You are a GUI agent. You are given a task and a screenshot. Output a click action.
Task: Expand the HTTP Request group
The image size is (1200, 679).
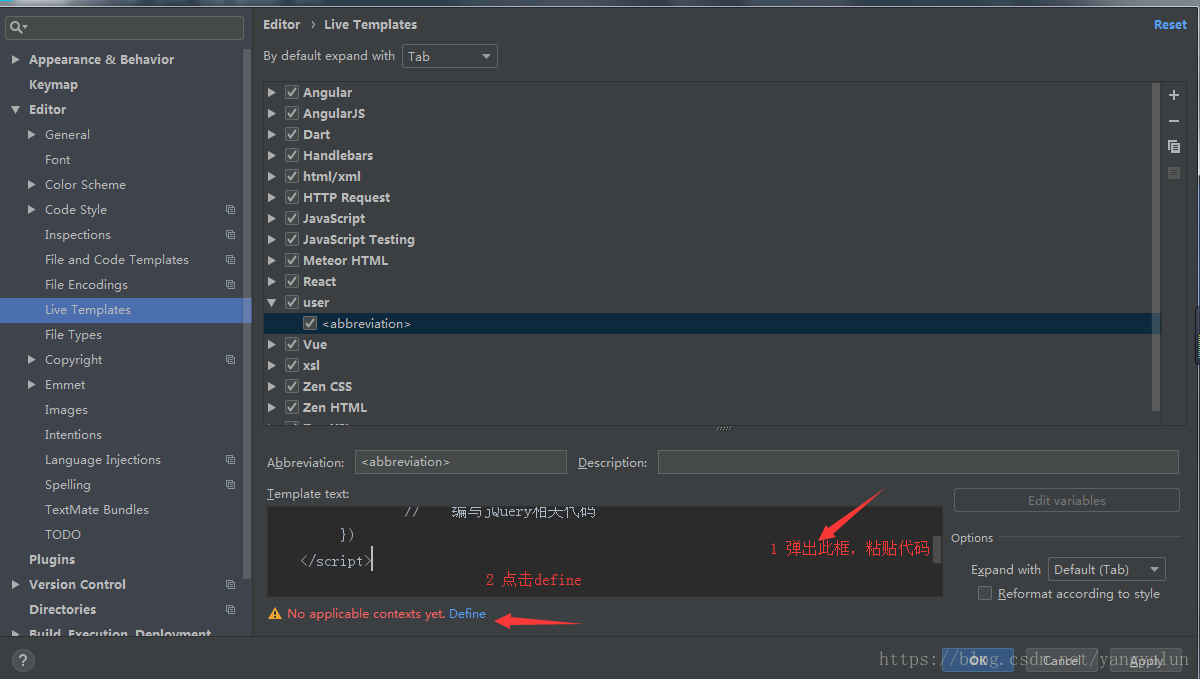click(272, 197)
